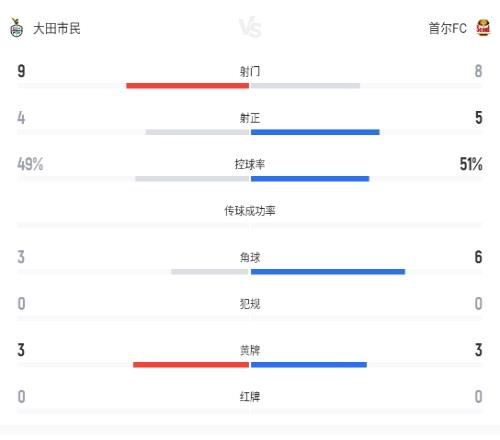Viewport: 500px width, 440px height.
Task: Click the 黄牌 stat label
Action: pyautogui.click(x=250, y=350)
